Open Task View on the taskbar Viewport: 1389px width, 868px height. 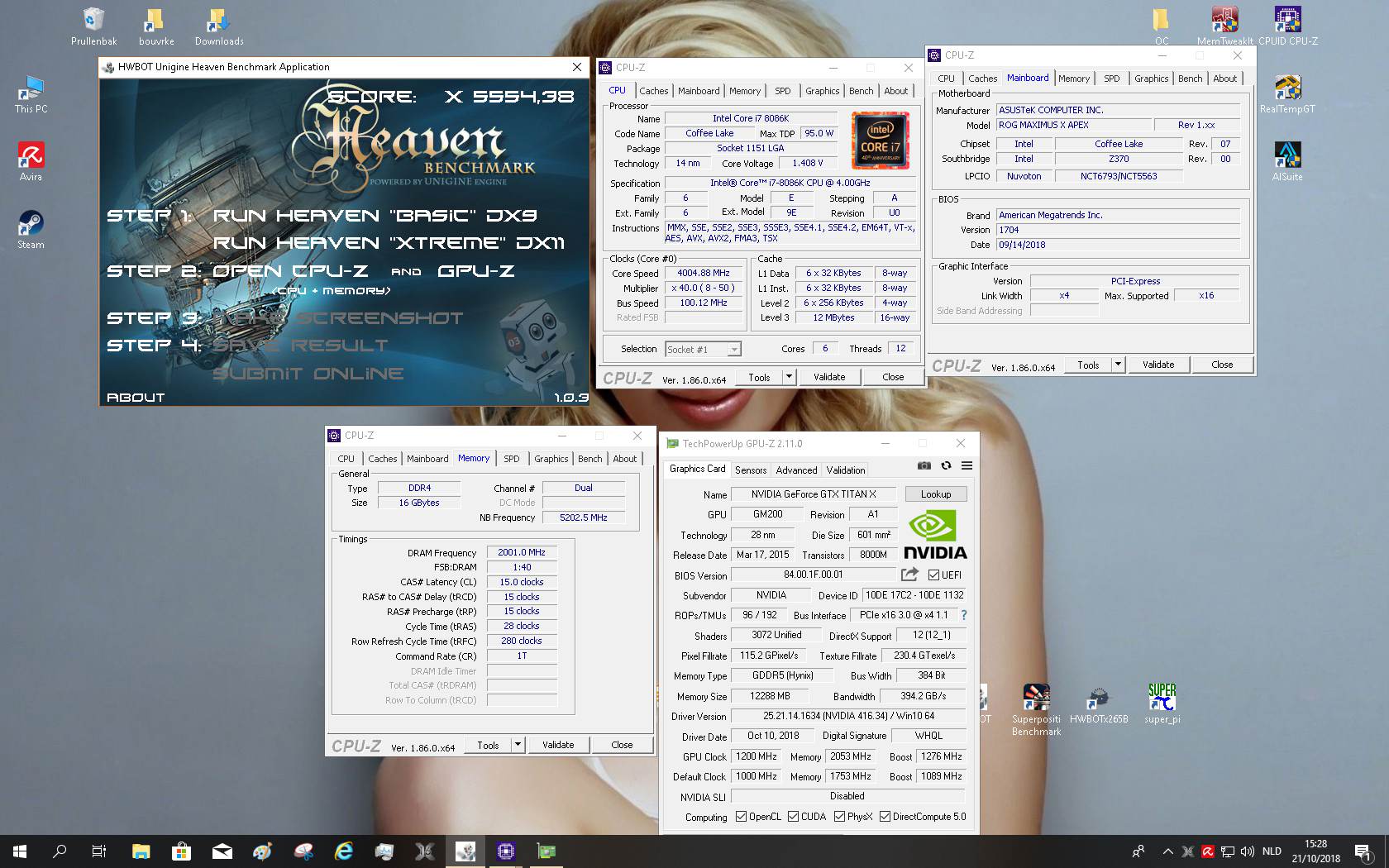pyautogui.click(x=99, y=851)
